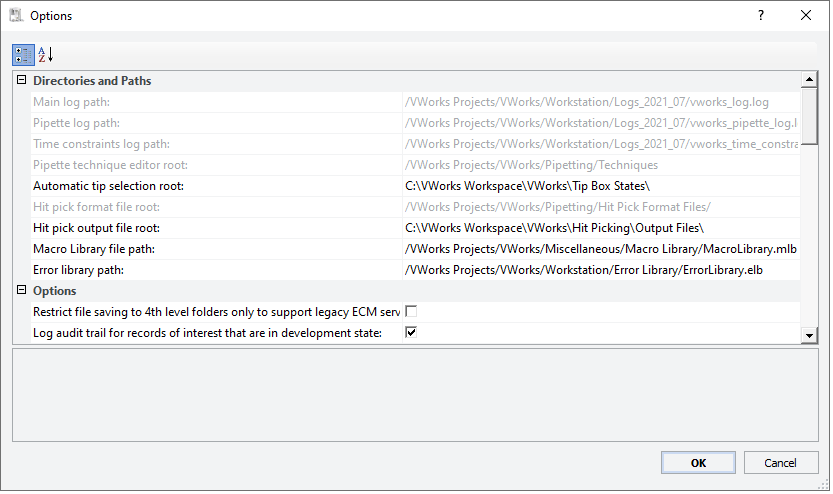Select the Main log path row label
This screenshot has height=494, width=833.
(71, 102)
